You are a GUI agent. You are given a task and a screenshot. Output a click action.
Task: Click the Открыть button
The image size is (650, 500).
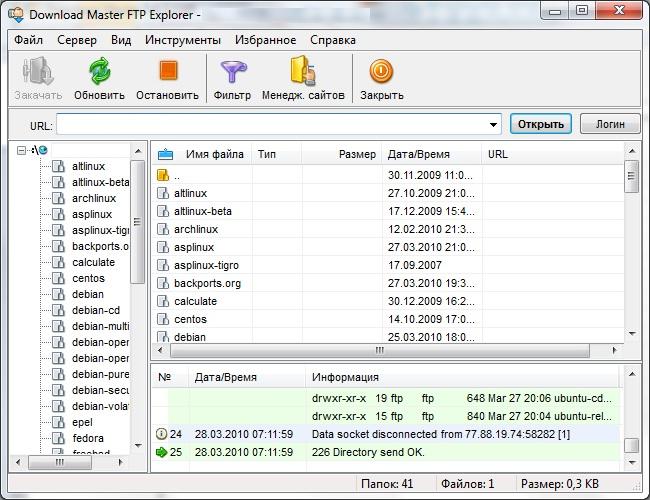pos(541,124)
